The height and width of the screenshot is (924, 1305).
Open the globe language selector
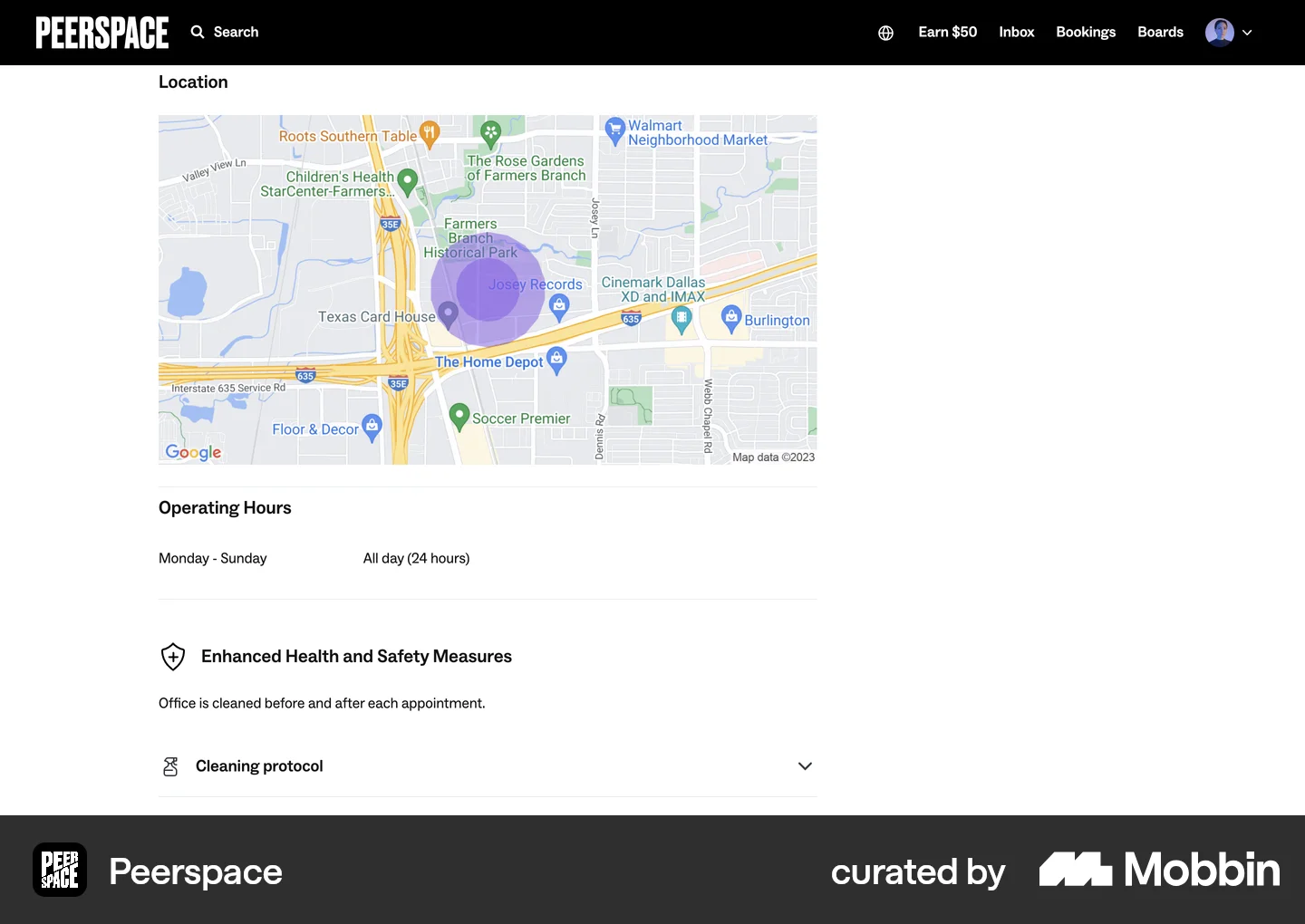click(x=885, y=33)
